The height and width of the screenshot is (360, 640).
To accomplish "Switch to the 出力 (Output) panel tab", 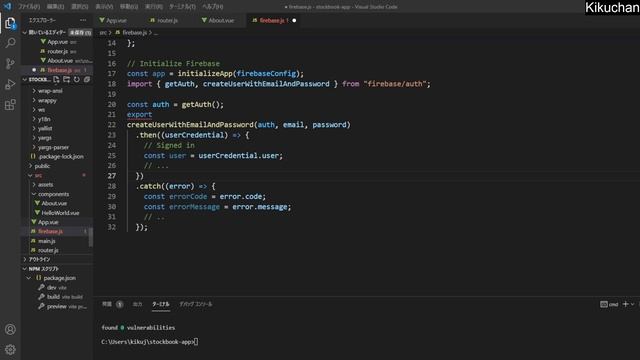I will [137, 304].
